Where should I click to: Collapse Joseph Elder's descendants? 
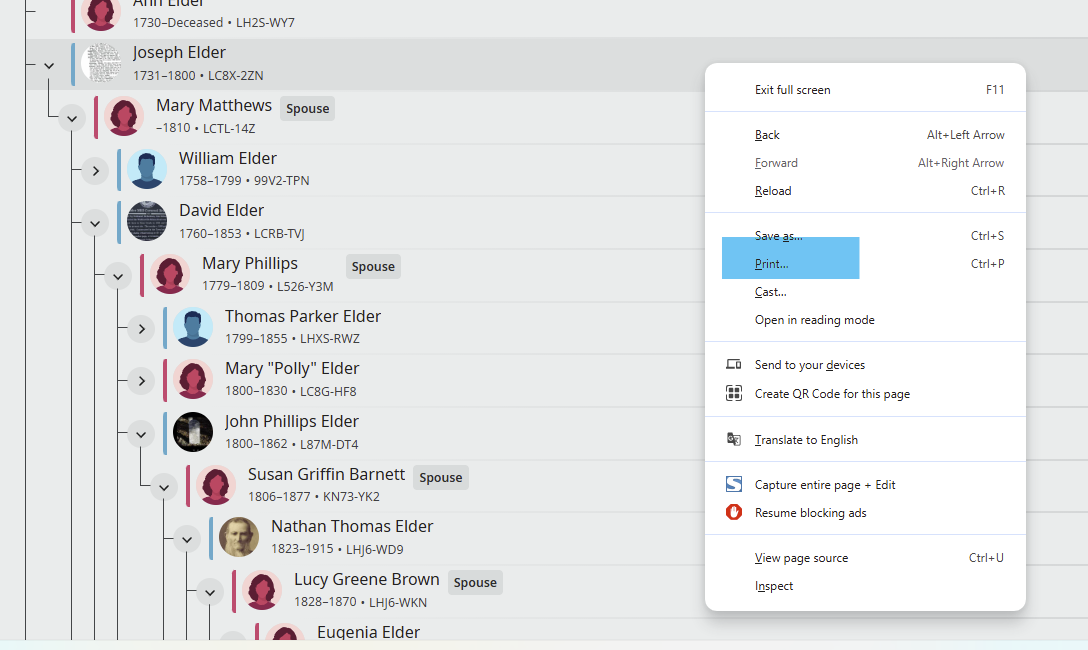tap(49, 66)
